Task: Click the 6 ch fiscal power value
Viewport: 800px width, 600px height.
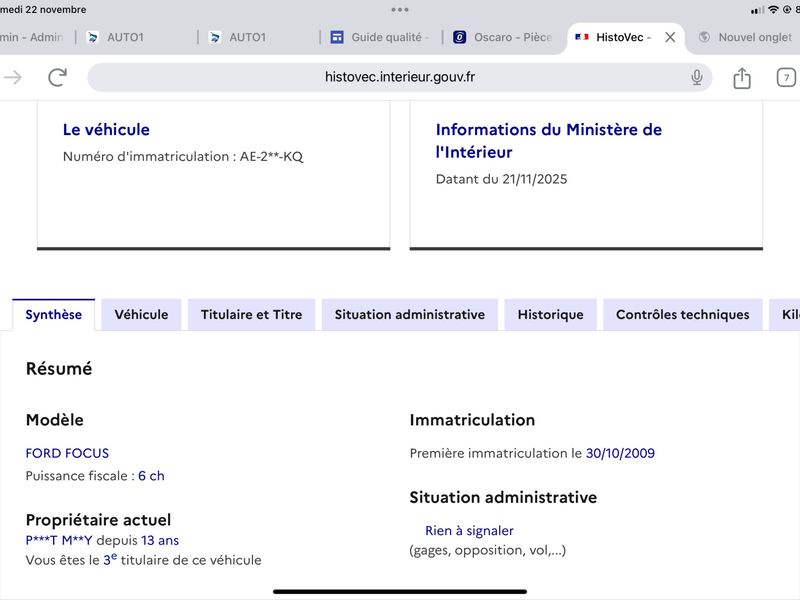Action: [x=151, y=476]
